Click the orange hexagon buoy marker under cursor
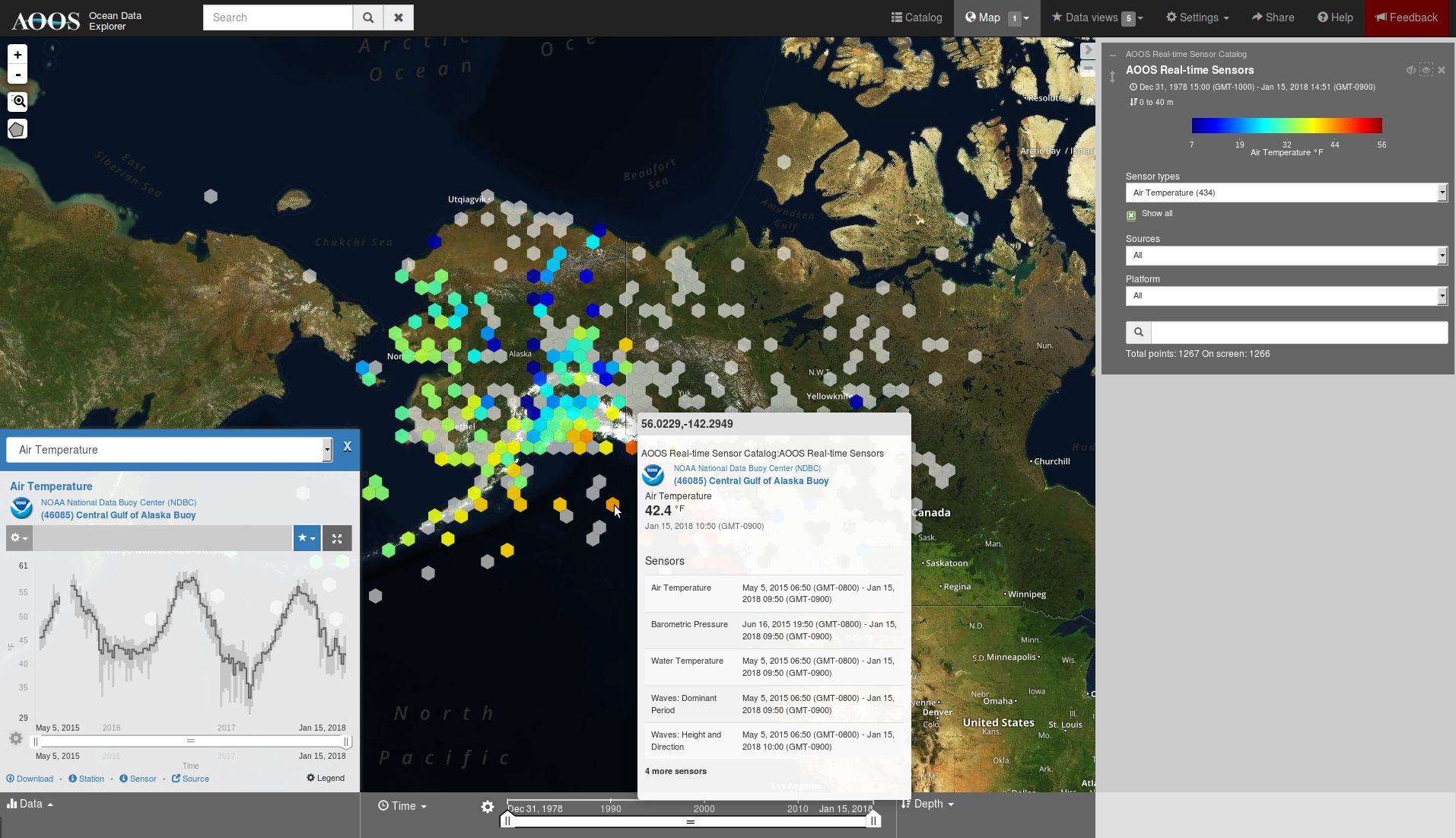Screen dimensions: 1456x838 pos(612,504)
